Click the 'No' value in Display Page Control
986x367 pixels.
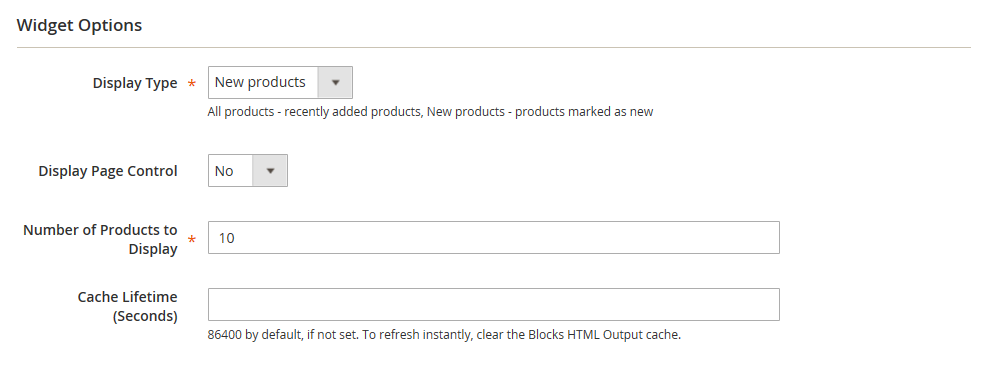tap(224, 171)
